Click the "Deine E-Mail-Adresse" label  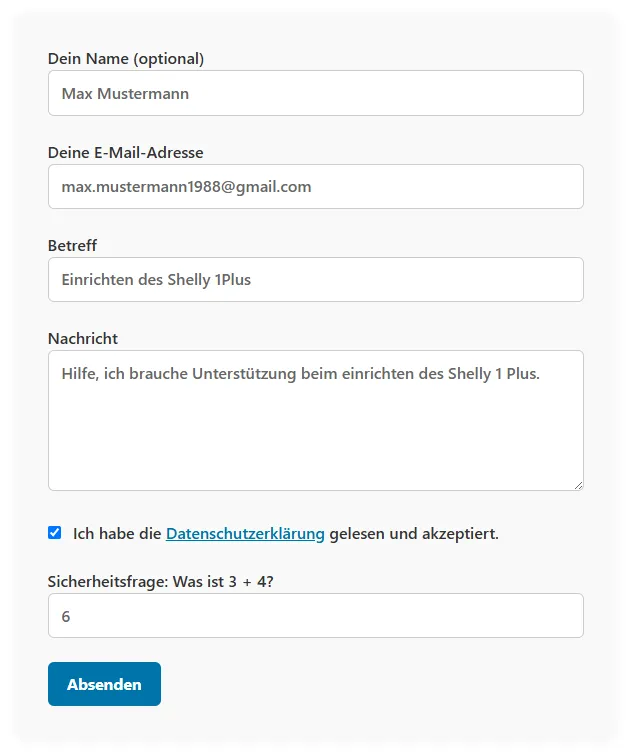[x=126, y=153]
